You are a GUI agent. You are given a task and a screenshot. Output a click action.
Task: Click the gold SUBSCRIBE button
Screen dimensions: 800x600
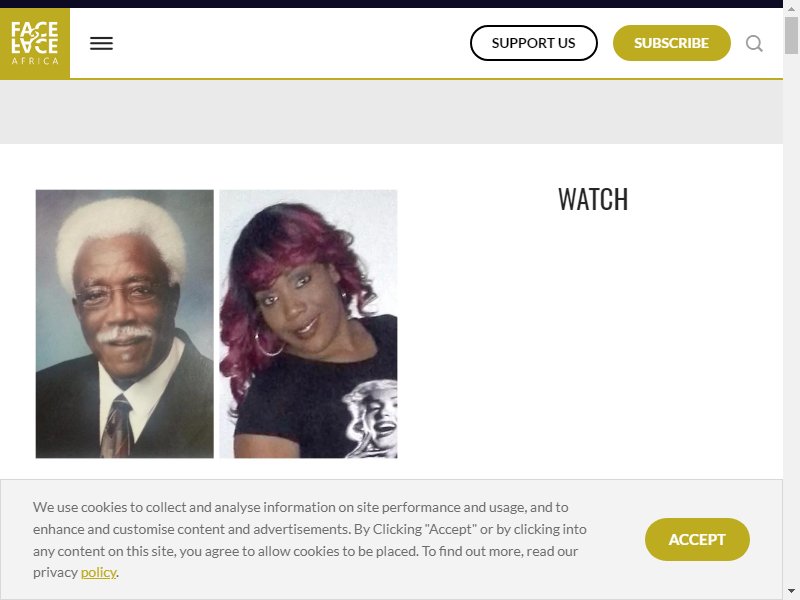click(671, 43)
